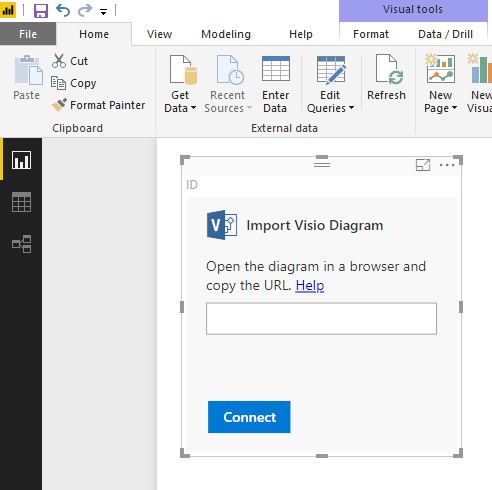This screenshot has height=490, width=492.
Task: Open the Help link in Visio import
Action: tap(310, 286)
